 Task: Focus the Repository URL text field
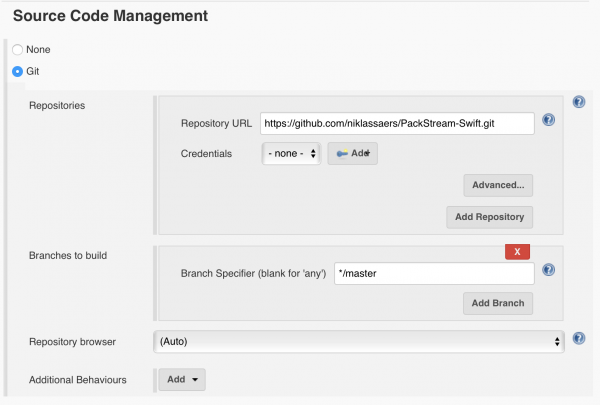pyautogui.click(x=396, y=123)
